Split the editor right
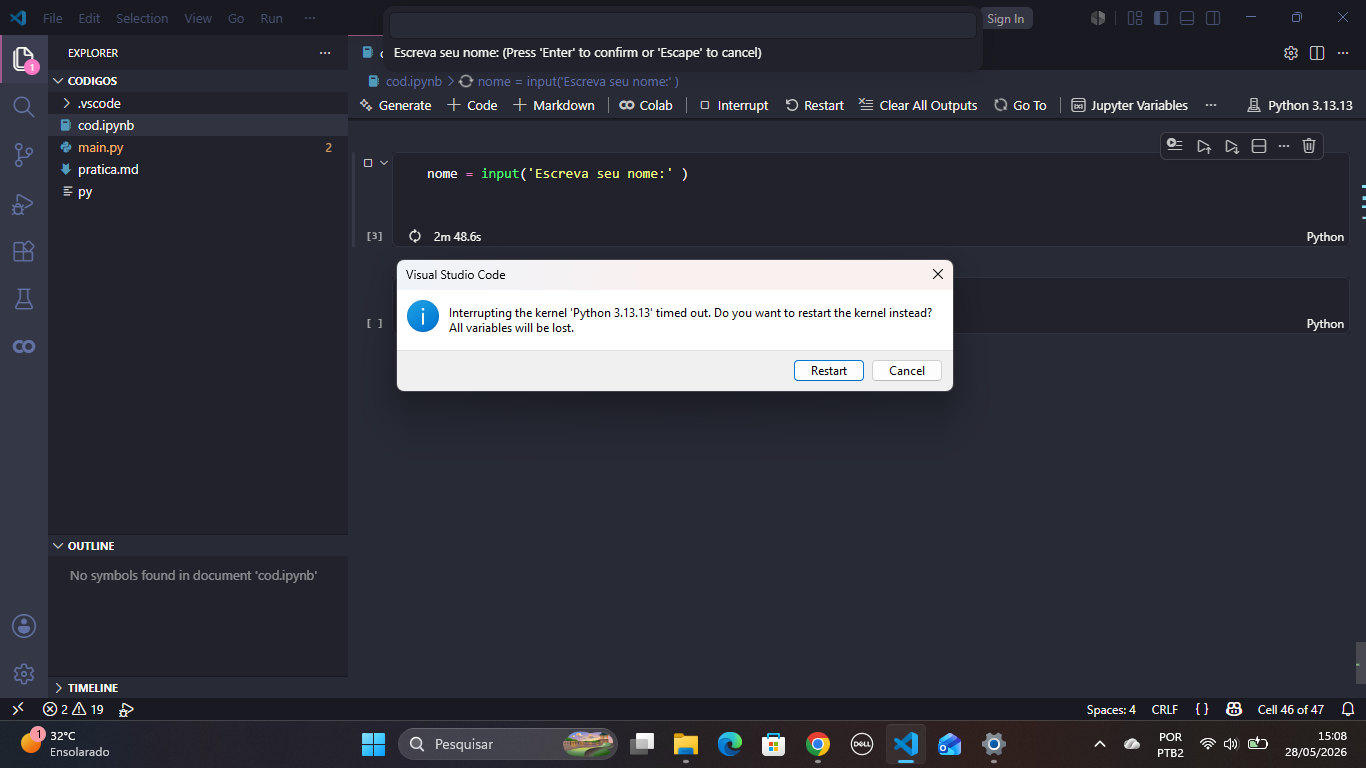The width and height of the screenshot is (1366, 768). [1317, 53]
